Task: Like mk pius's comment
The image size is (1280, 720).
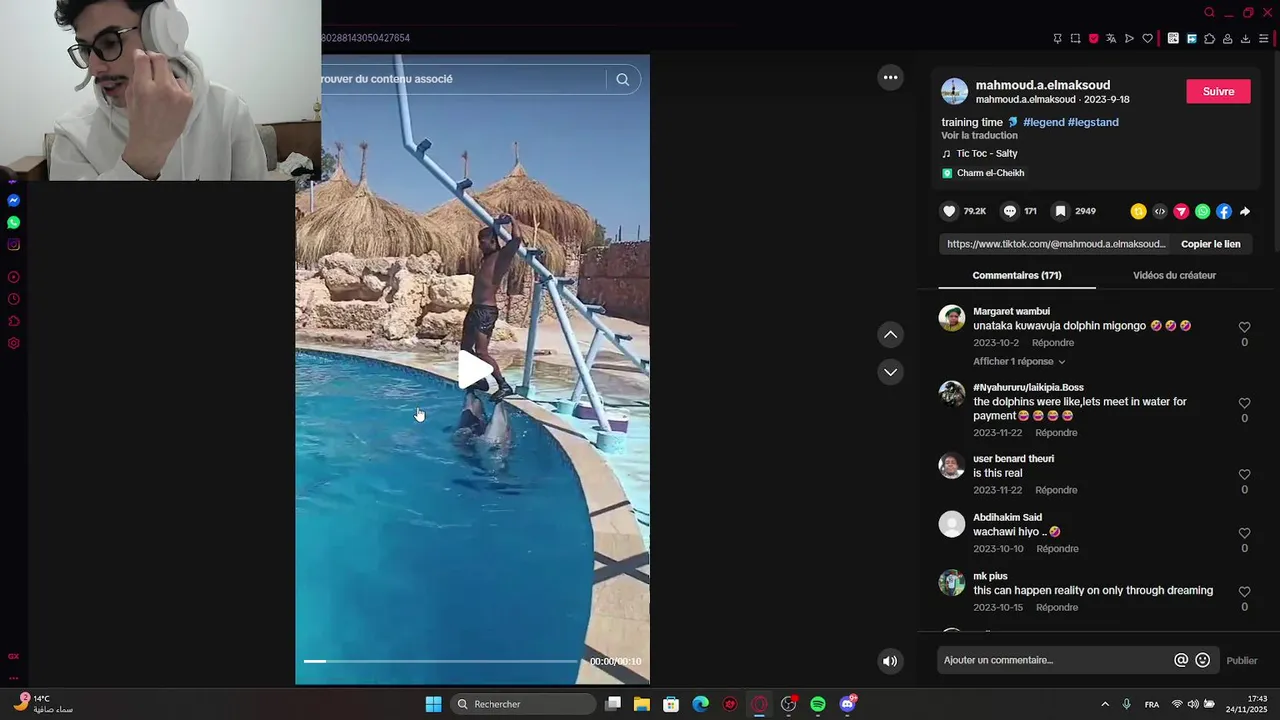Action: coord(1244,592)
